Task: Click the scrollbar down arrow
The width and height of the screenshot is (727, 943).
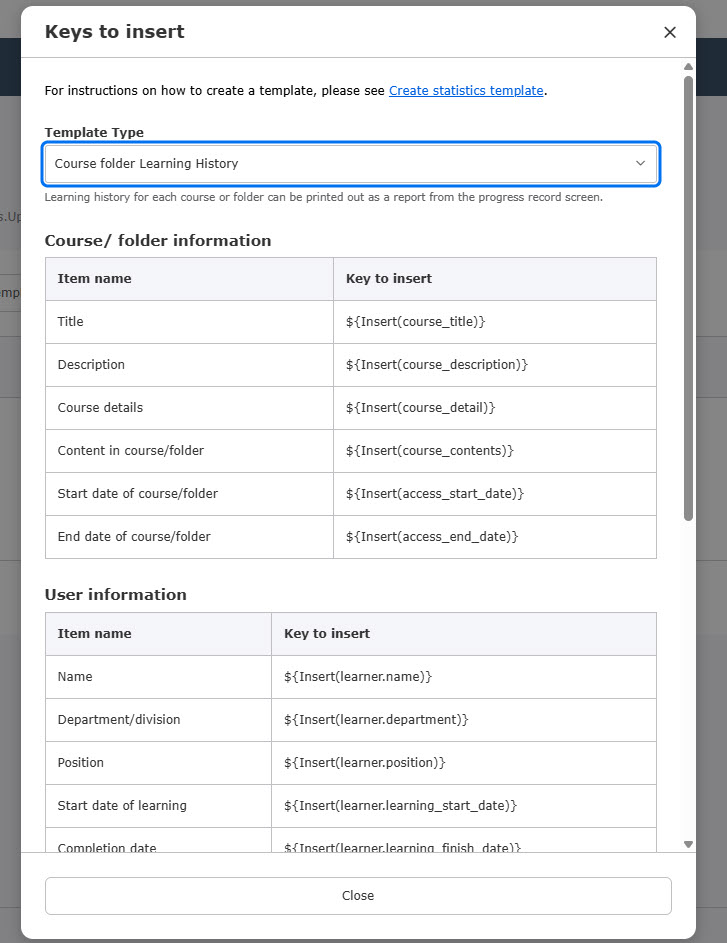Action: coord(688,844)
